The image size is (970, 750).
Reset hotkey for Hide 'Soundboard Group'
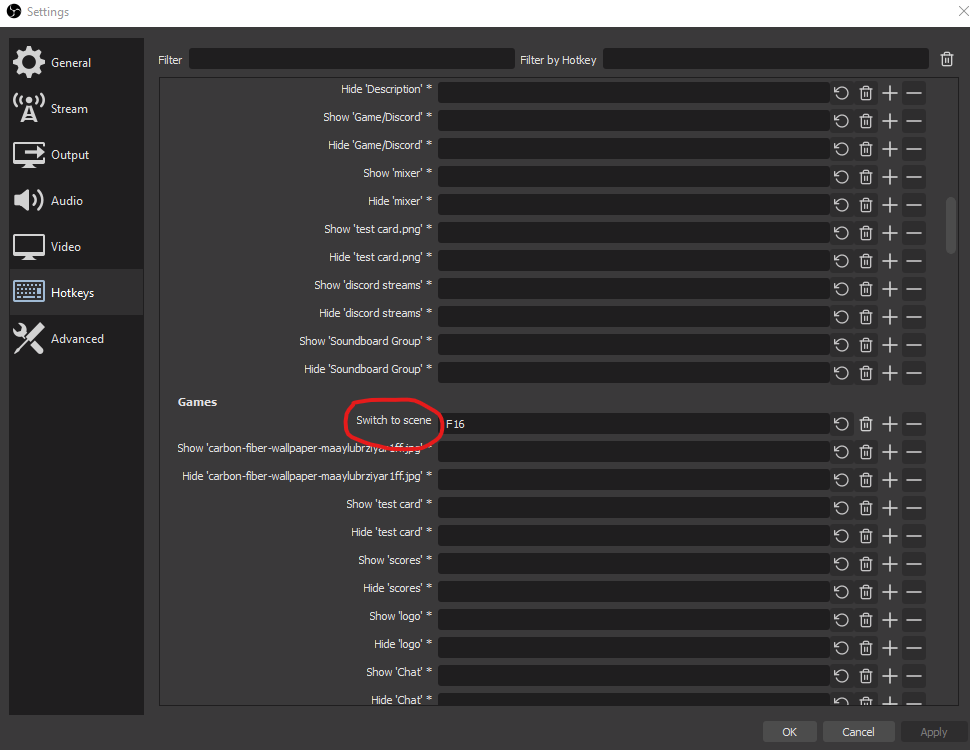(x=841, y=373)
